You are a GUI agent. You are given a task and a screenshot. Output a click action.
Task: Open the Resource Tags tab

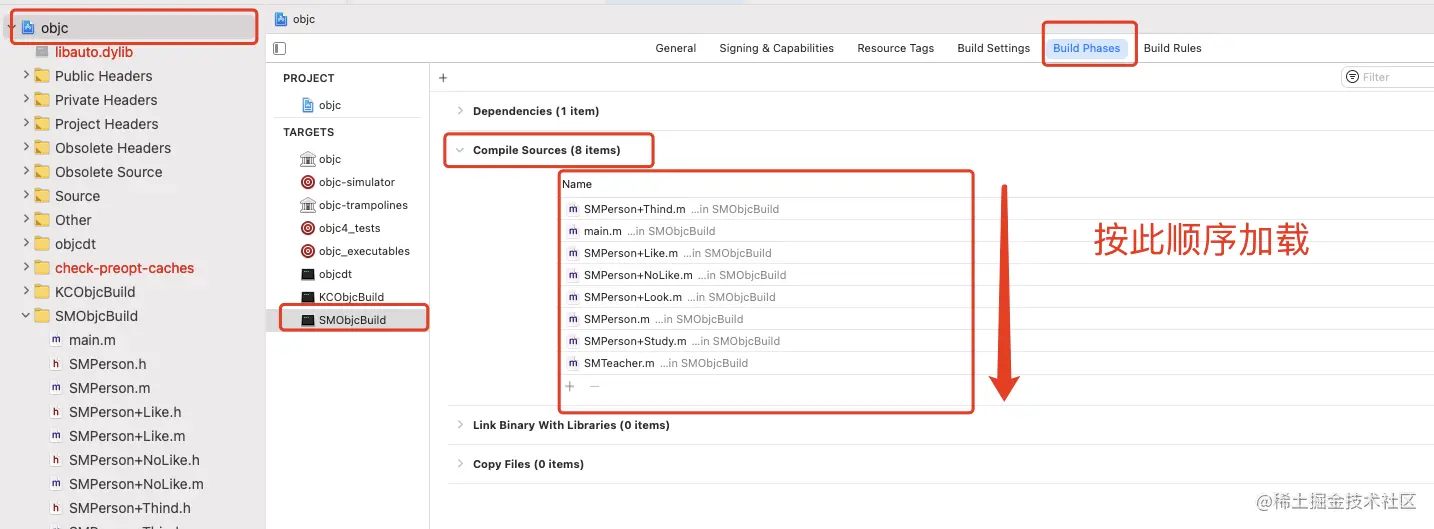(895, 48)
